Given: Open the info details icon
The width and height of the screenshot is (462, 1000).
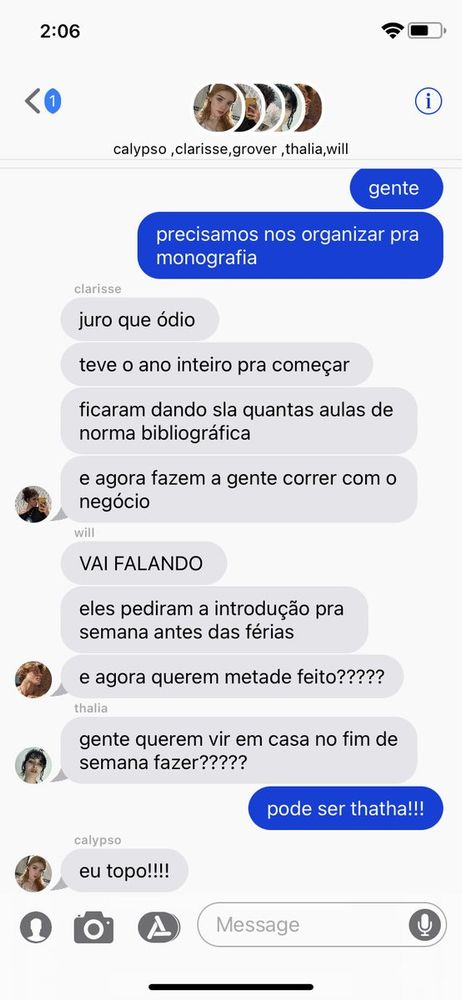Looking at the screenshot, I should coord(428,101).
